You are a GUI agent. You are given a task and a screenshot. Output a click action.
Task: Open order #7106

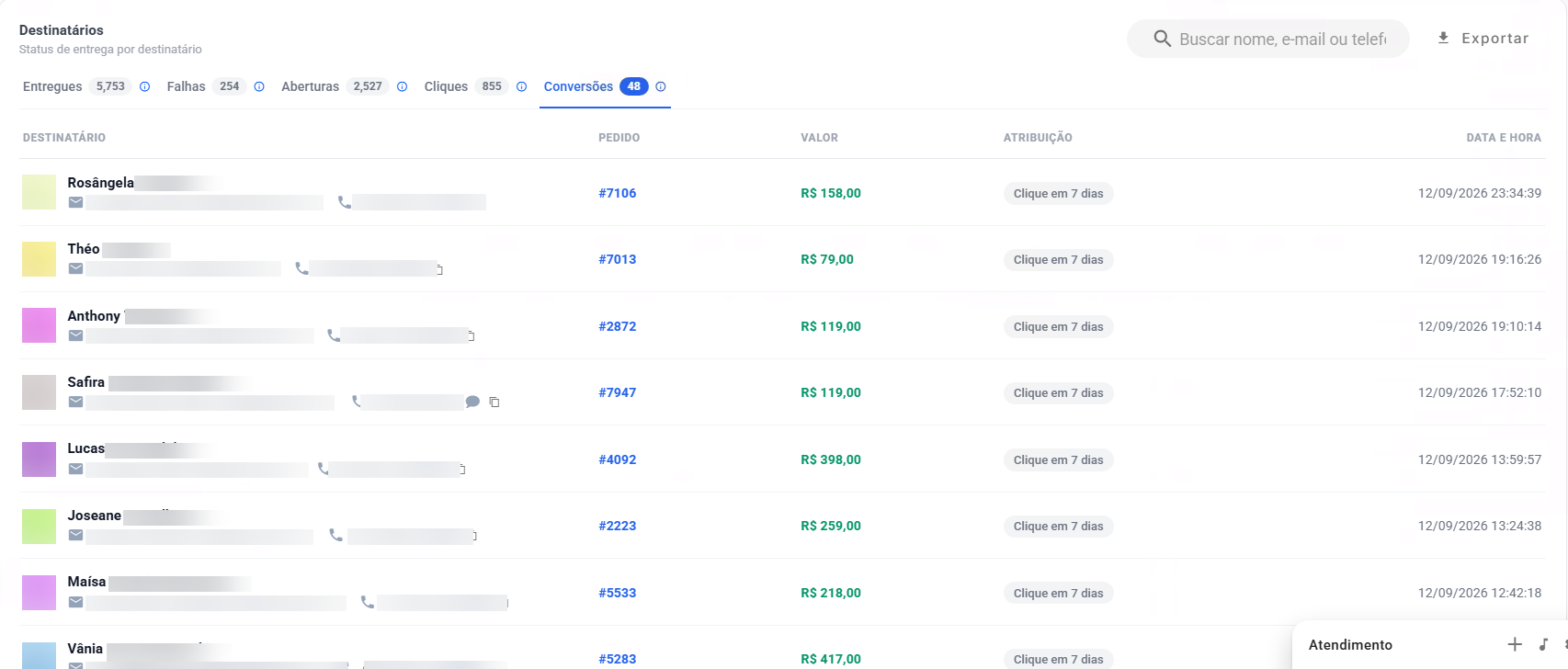(x=618, y=193)
